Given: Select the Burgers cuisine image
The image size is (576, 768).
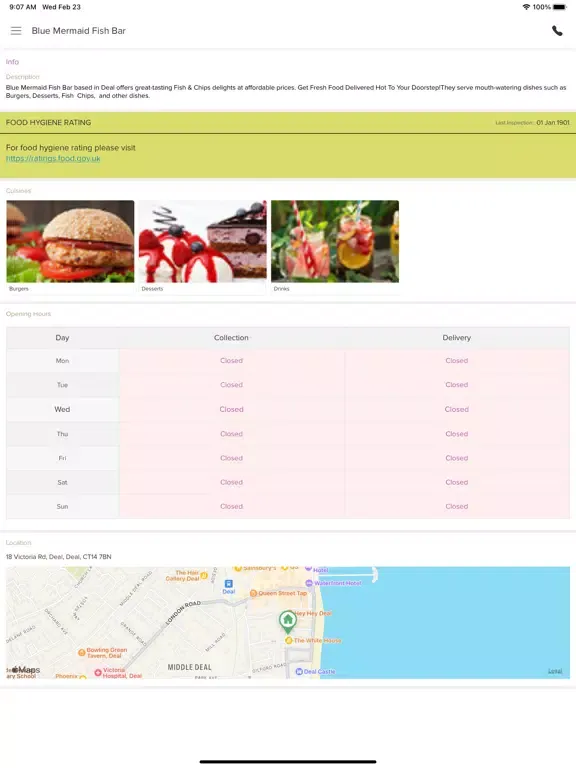Looking at the screenshot, I should (x=70, y=241).
